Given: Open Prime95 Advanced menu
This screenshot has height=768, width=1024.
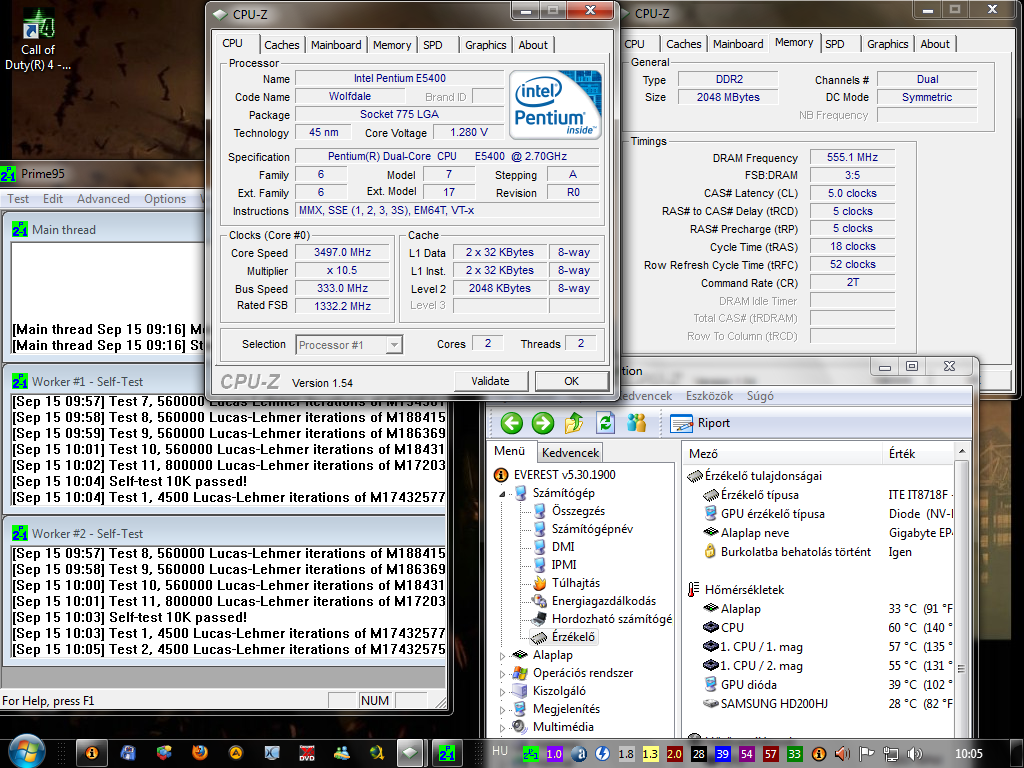Looking at the screenshot, I should 103,199.
